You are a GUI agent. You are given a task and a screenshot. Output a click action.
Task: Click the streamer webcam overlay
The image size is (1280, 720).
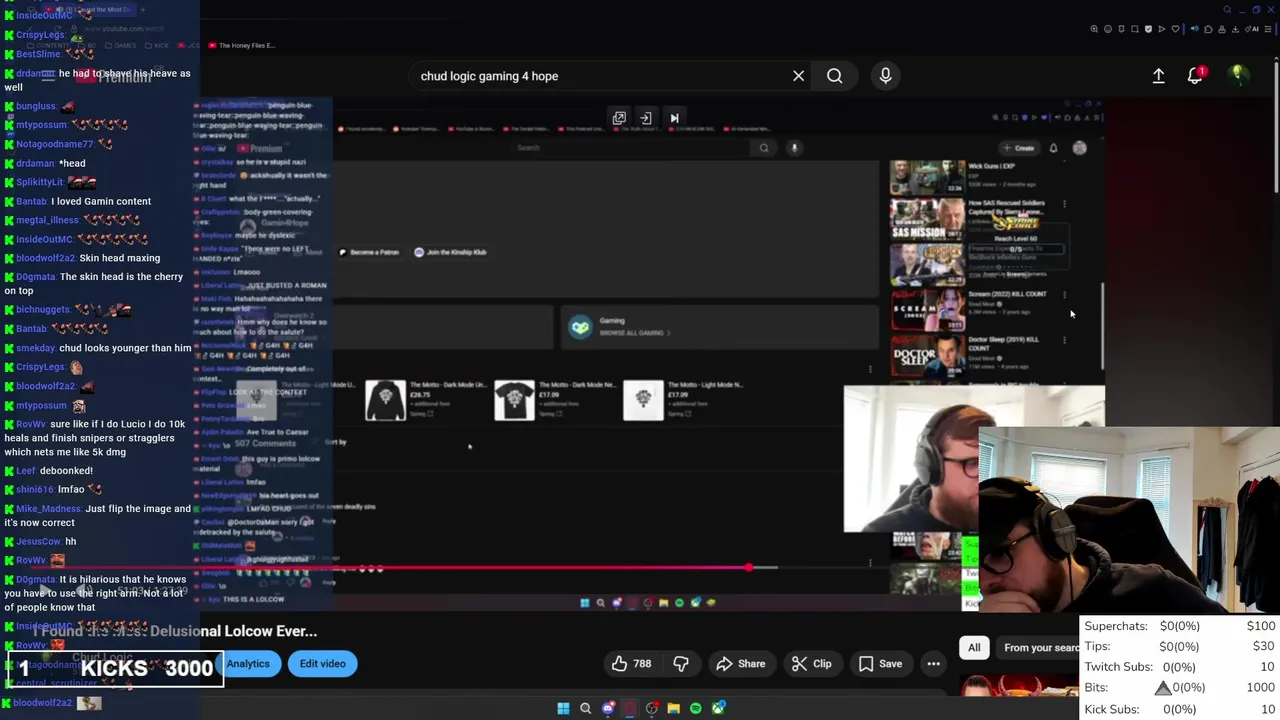point(1130,520)
